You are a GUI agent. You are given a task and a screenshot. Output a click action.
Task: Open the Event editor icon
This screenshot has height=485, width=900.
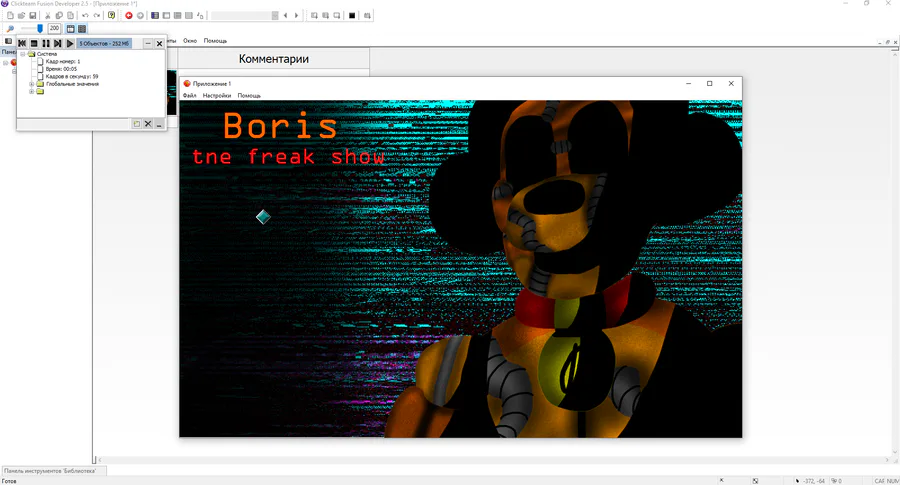(x=177, y=15)
